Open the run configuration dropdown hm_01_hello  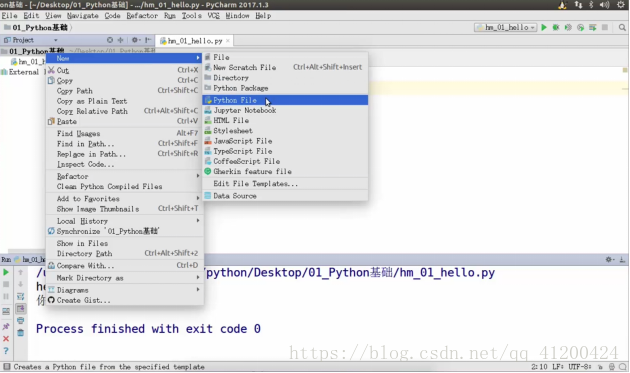(x=505, y=27)
